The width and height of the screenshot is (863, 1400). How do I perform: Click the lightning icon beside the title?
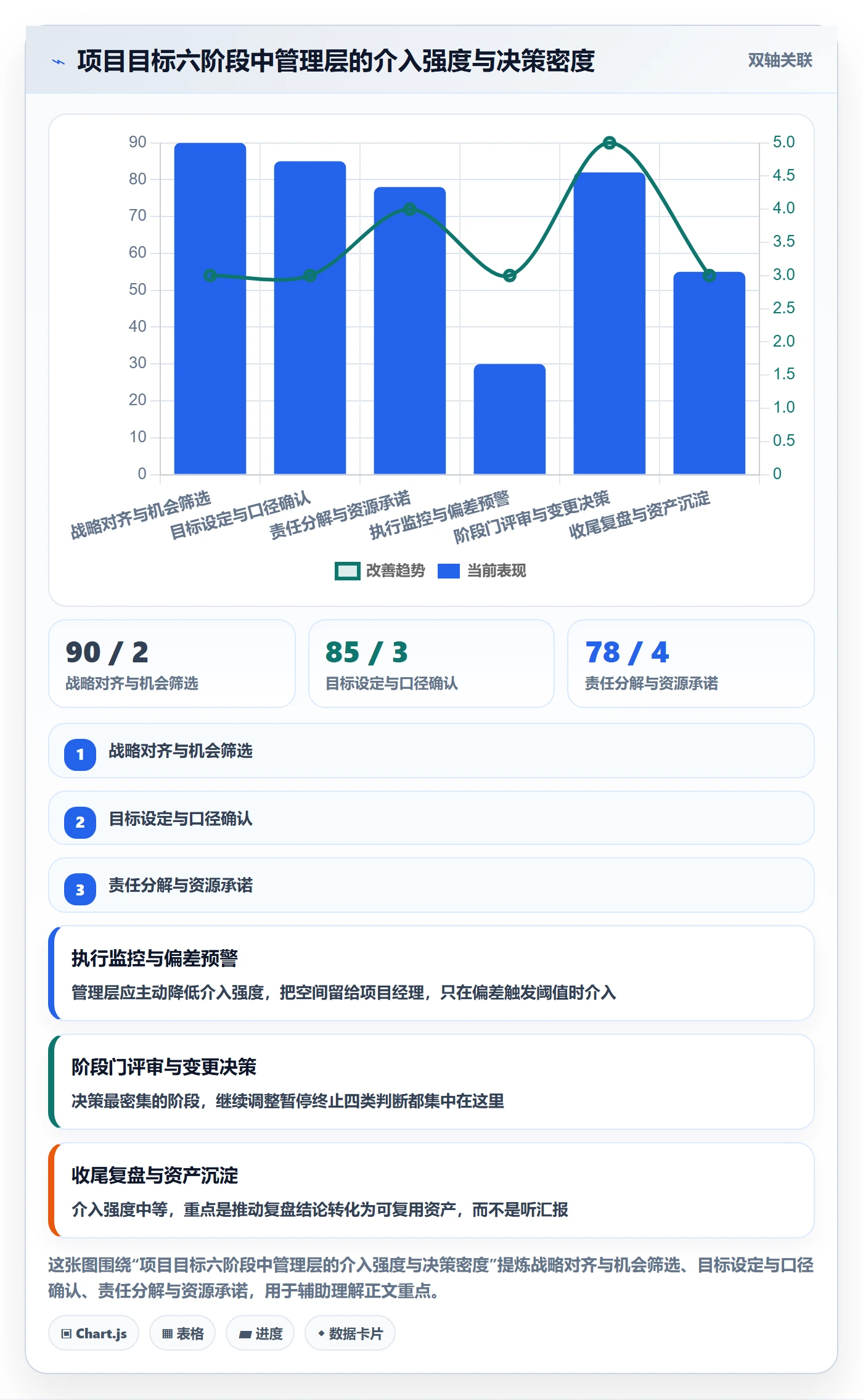(59, 62)
